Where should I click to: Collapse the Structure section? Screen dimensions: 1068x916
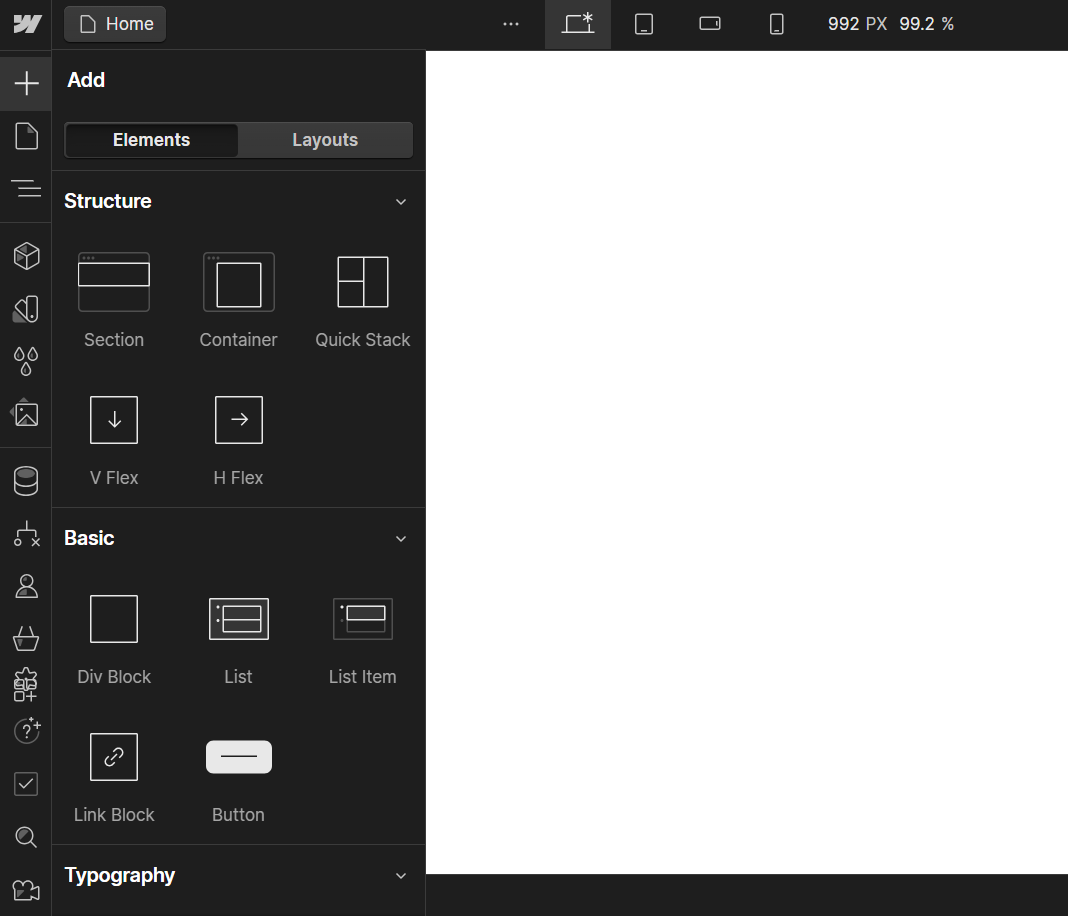click(x=401, y=201)
